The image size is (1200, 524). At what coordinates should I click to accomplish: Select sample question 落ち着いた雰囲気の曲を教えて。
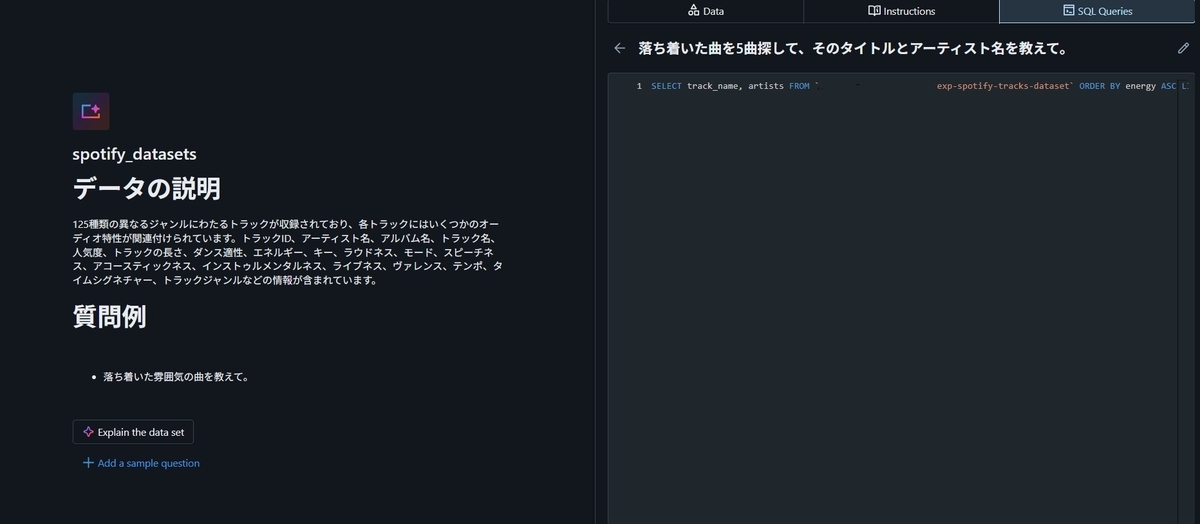tap(176, 378)
